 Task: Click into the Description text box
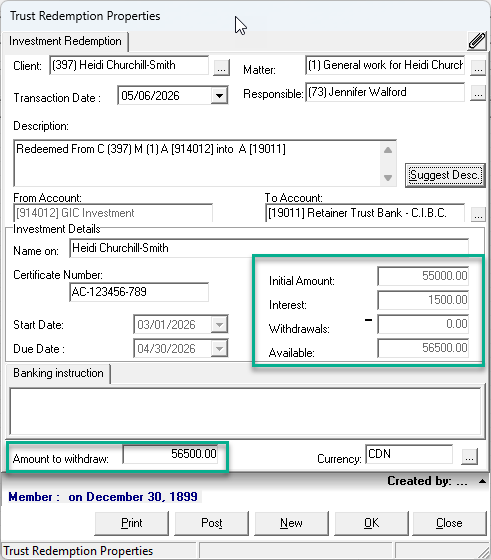click(198, 163)
